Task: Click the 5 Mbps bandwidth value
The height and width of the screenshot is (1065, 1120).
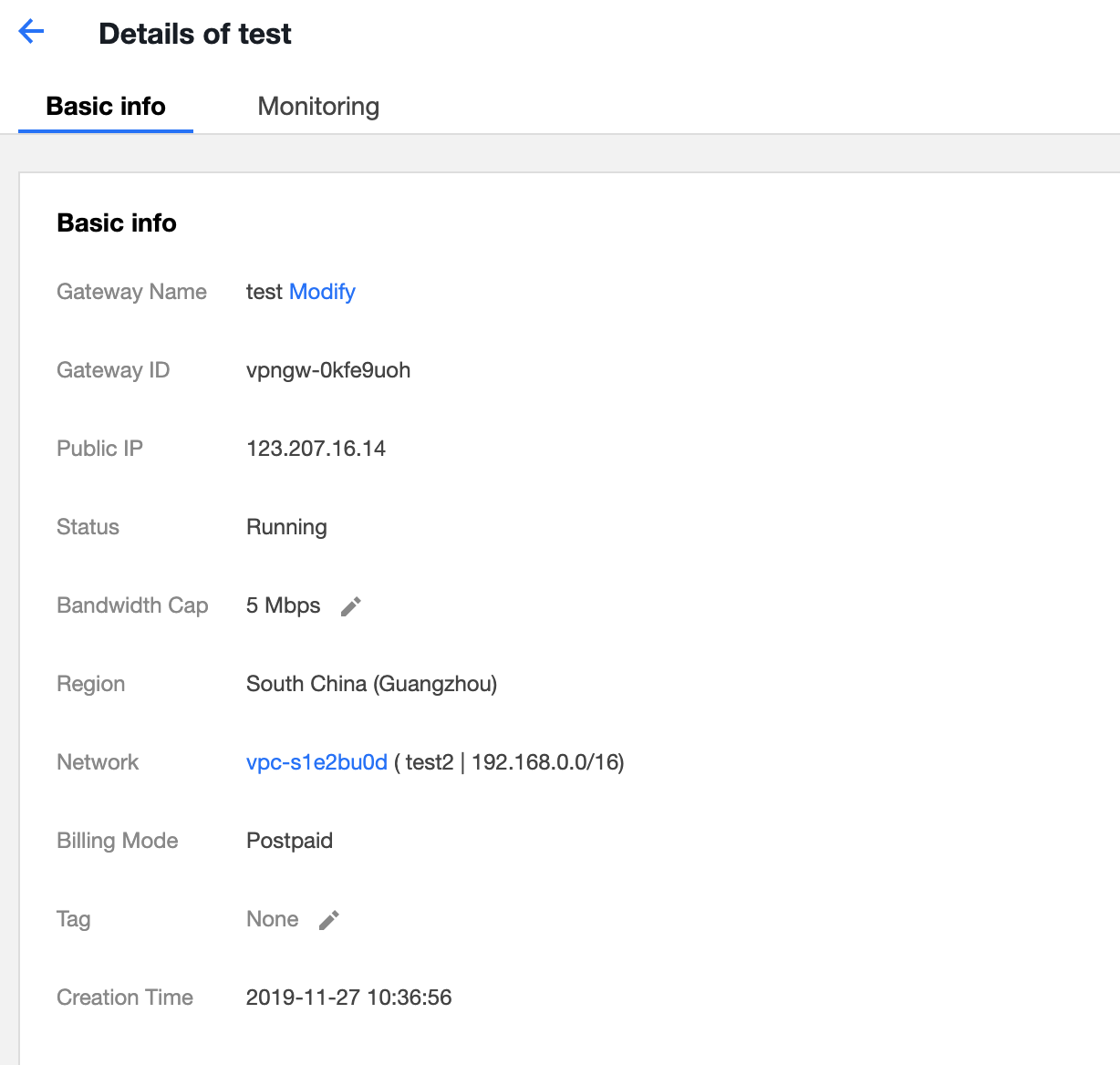Action: click(283, 605)
